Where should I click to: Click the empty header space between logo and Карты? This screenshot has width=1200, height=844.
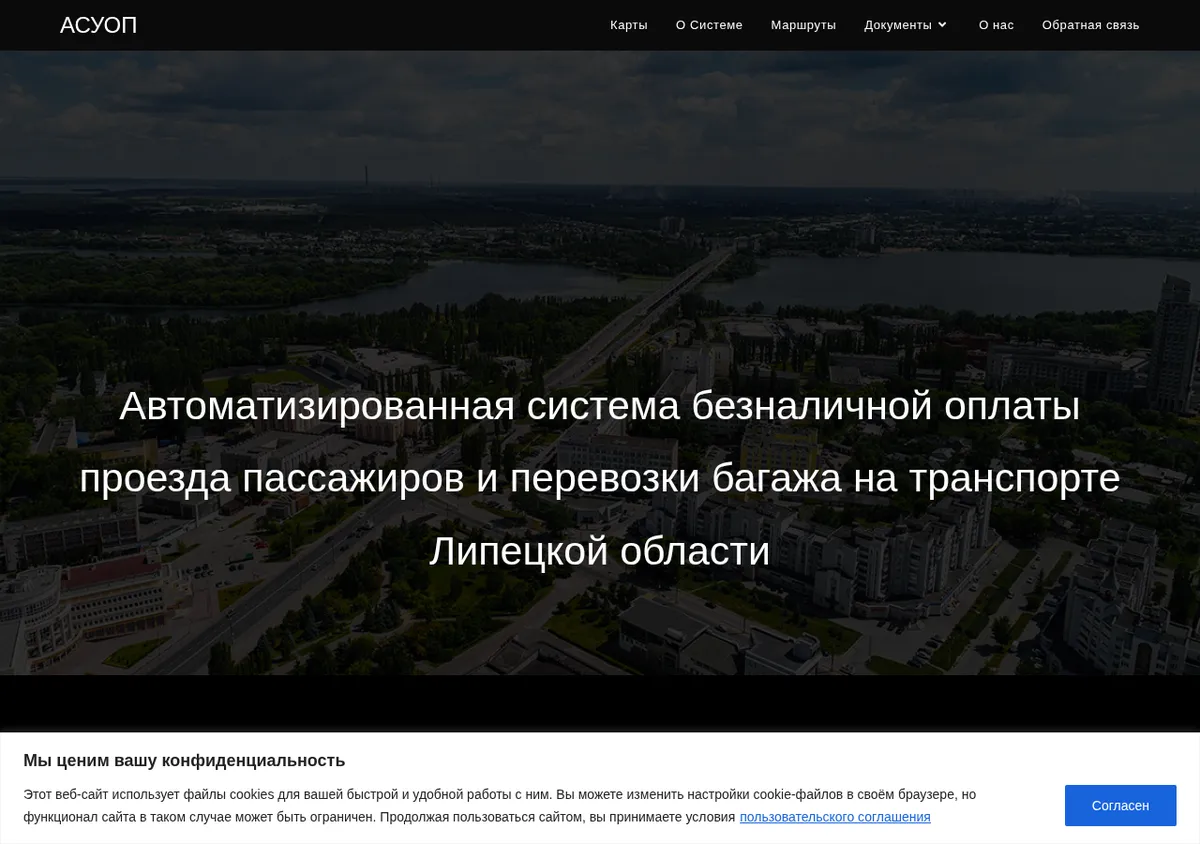point(370,25)
